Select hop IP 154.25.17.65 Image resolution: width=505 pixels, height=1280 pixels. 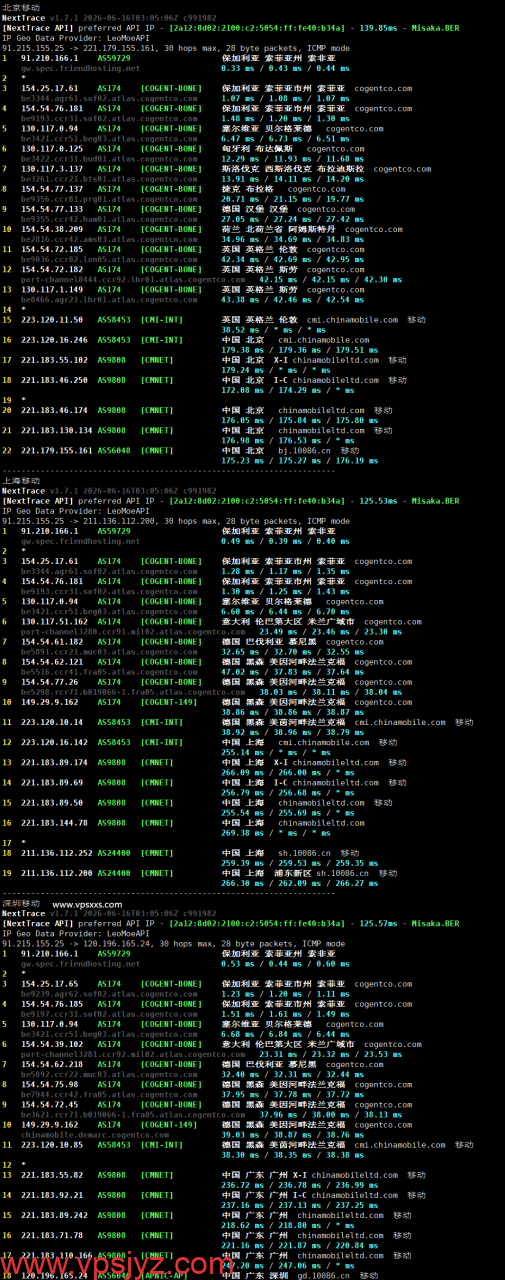(x=50, y=984)
